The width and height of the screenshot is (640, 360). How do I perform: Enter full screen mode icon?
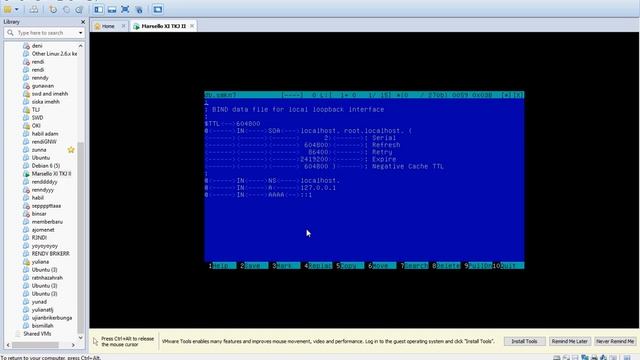125,9
